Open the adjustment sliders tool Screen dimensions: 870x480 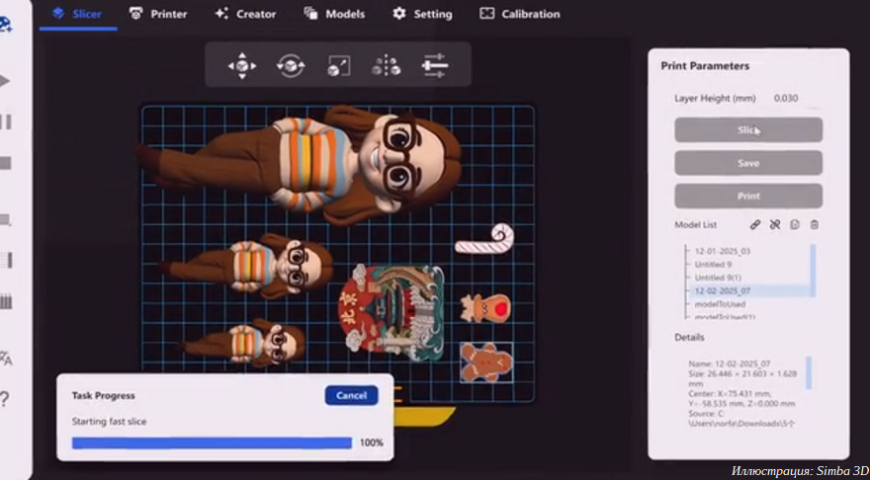(434, 65)
